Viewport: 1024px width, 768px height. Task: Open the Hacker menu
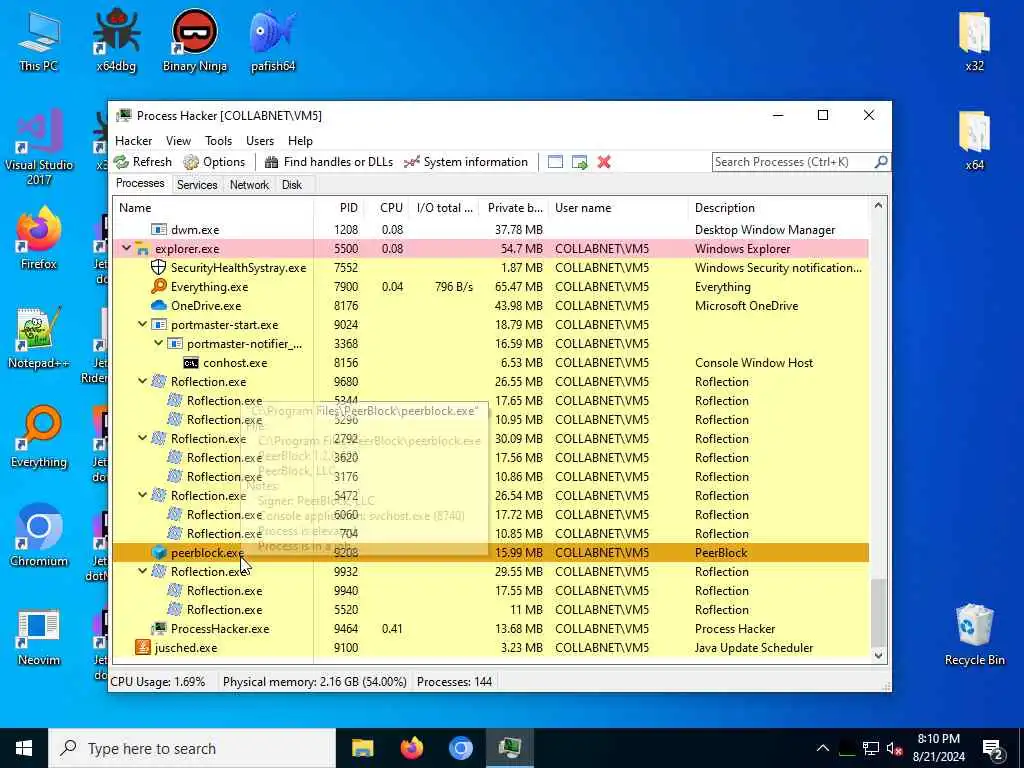133,140
